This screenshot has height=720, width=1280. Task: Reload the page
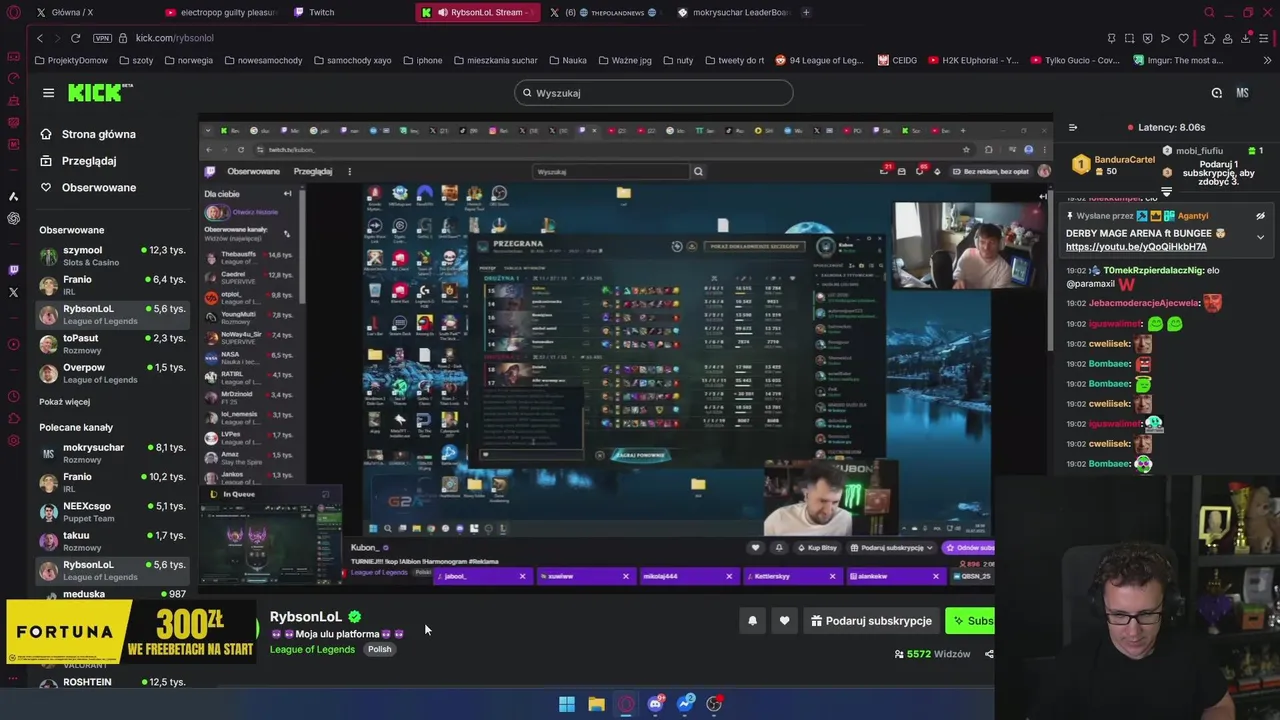pyautogui.click(x=75, y=38)
